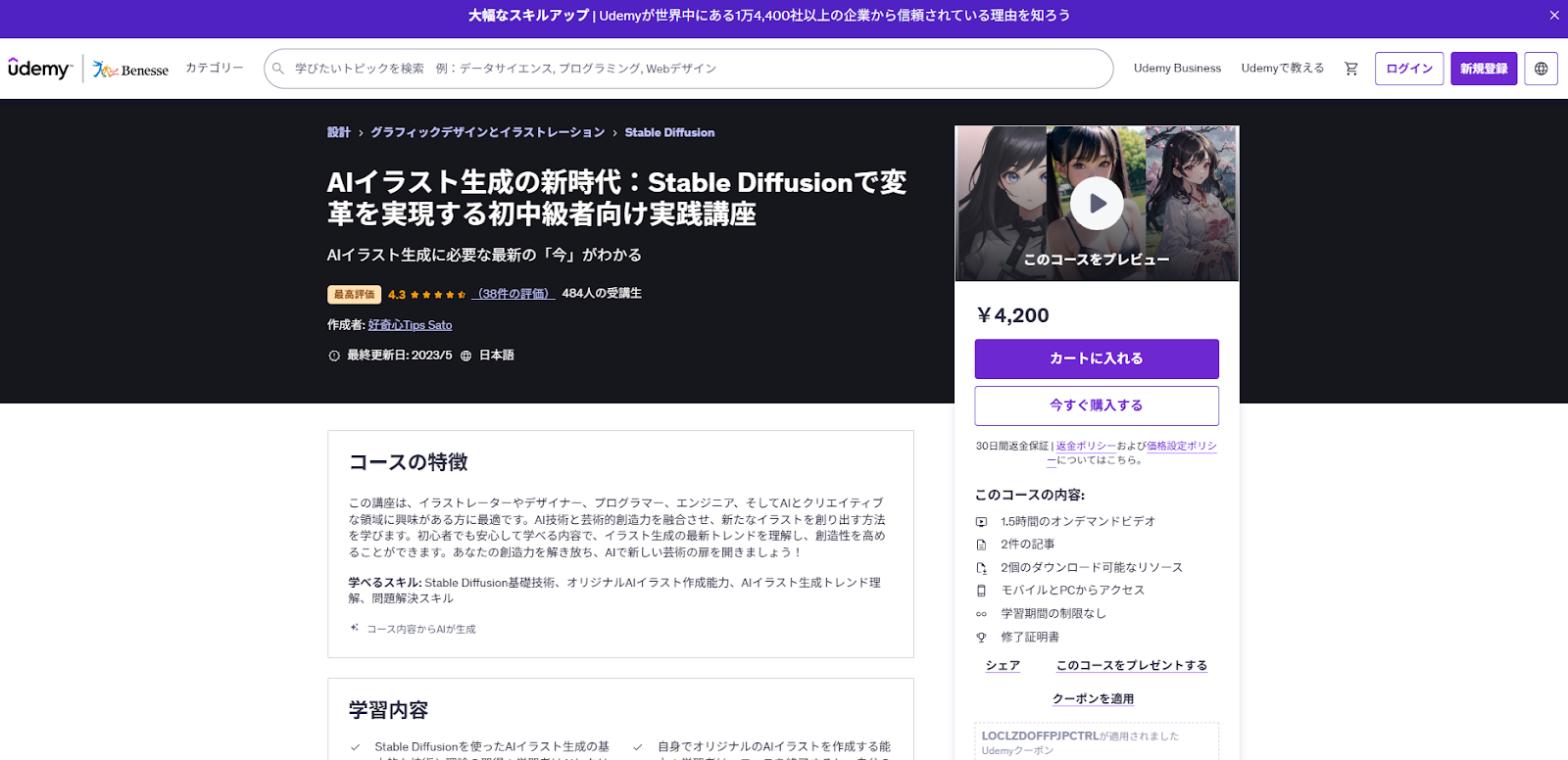Image resolution: width=1568 pixels, height=760 pixels.
Task: Click the シェア button
Action: 1003,666
